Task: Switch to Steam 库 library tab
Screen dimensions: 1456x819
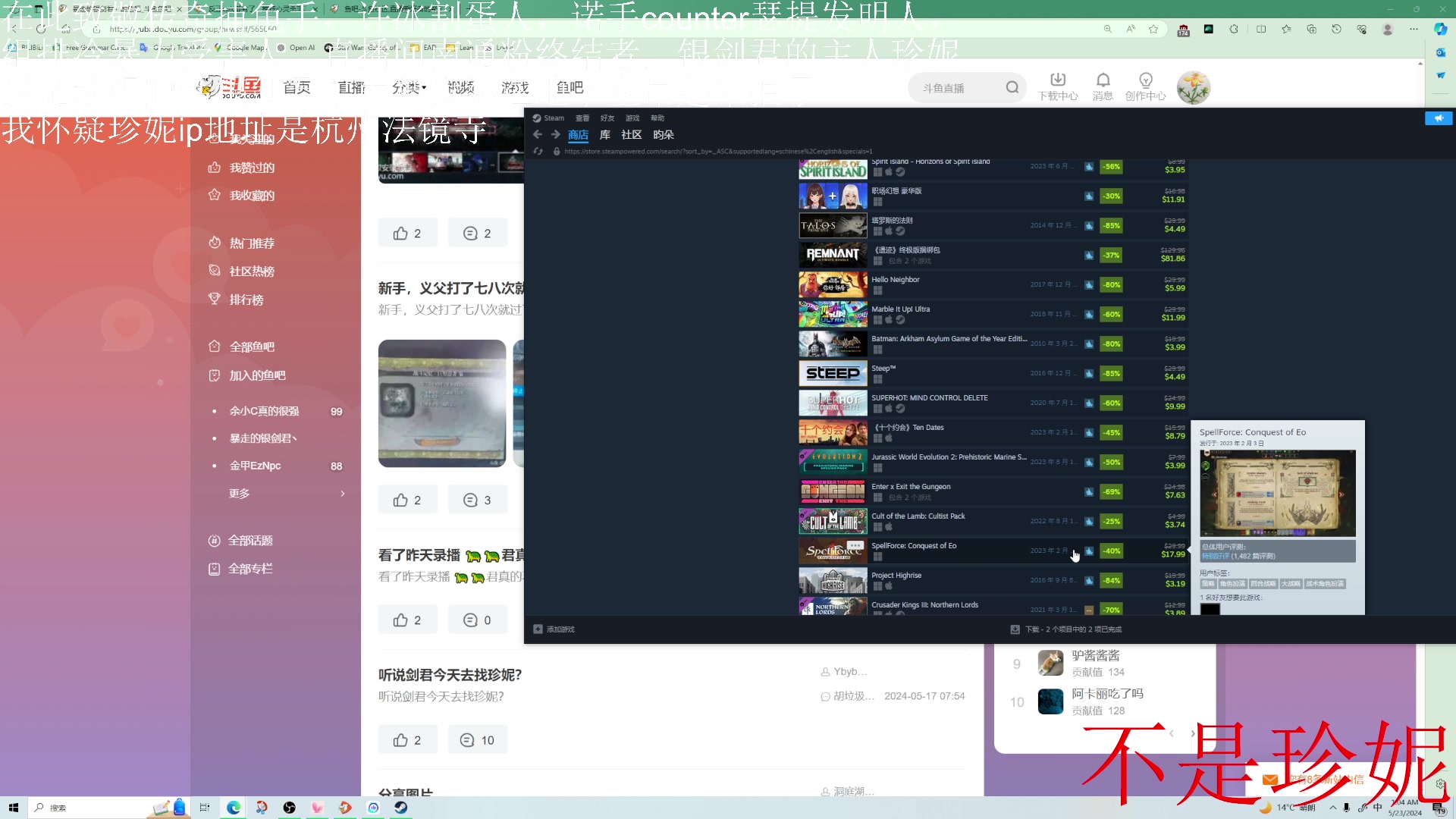Action: (604, 134)
